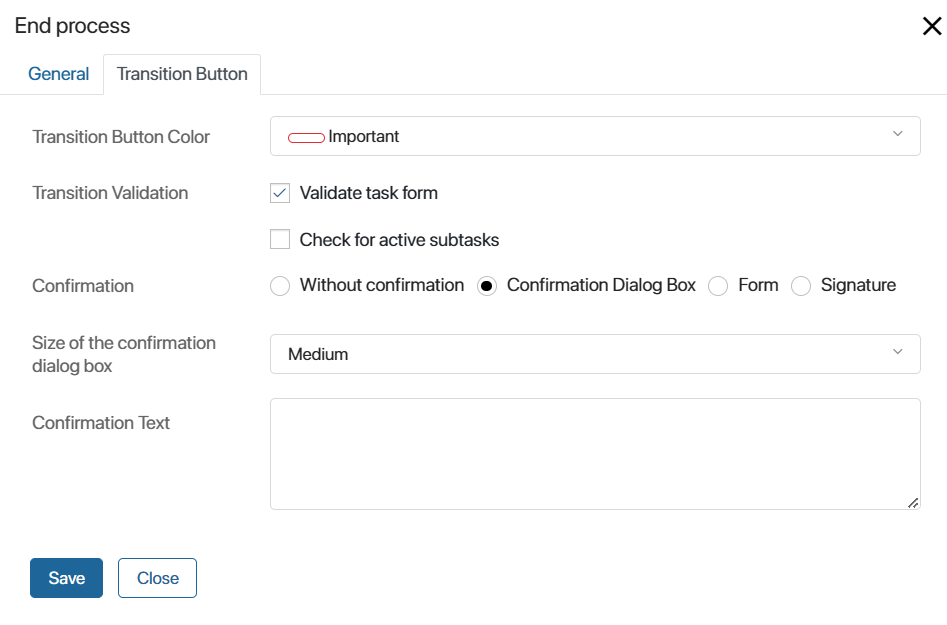947x625 pixels.
Task: Click inside the Confirmation Text field
Action: click(x=595, y=454)
